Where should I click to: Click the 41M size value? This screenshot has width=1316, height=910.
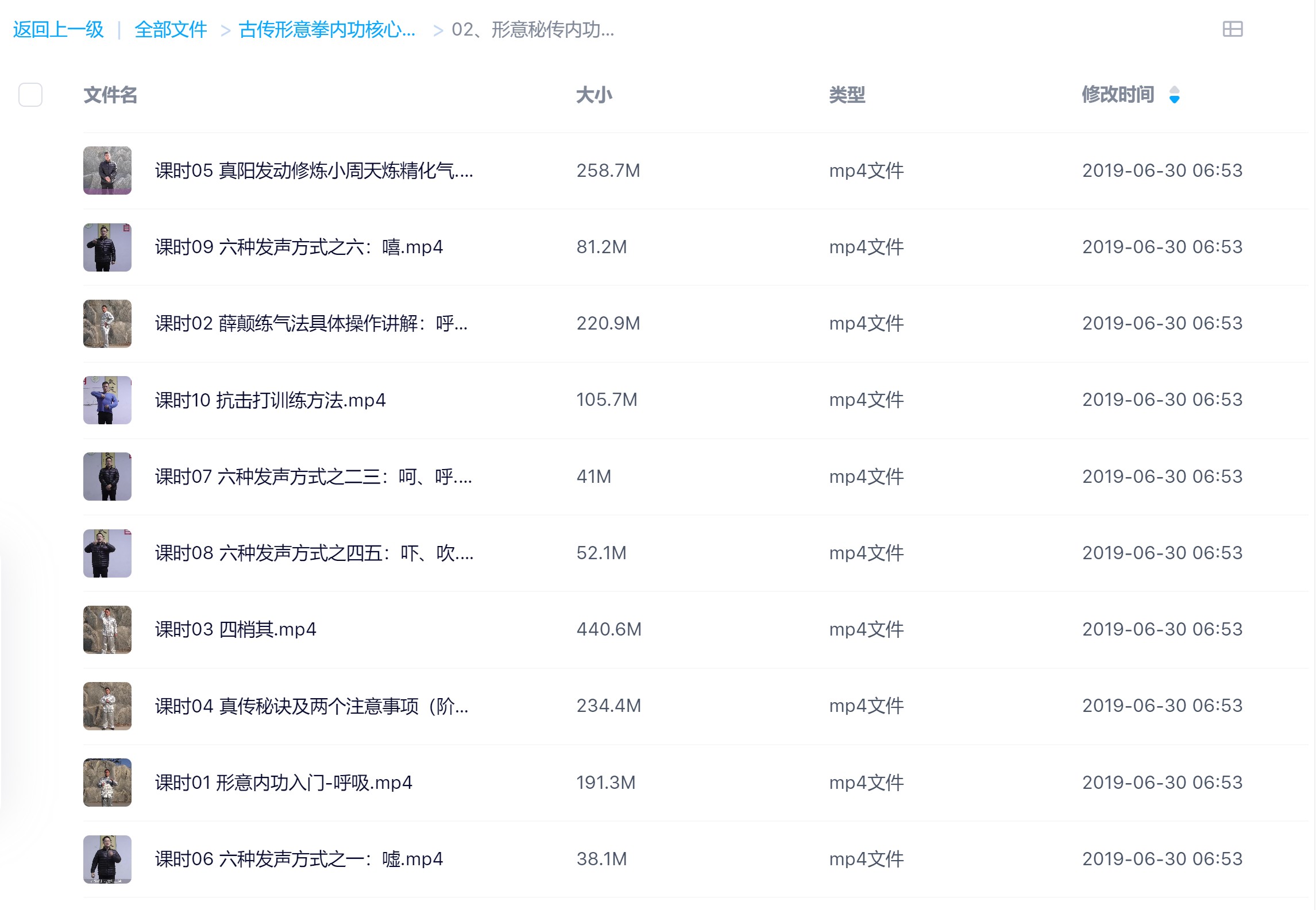pos(593,477)
